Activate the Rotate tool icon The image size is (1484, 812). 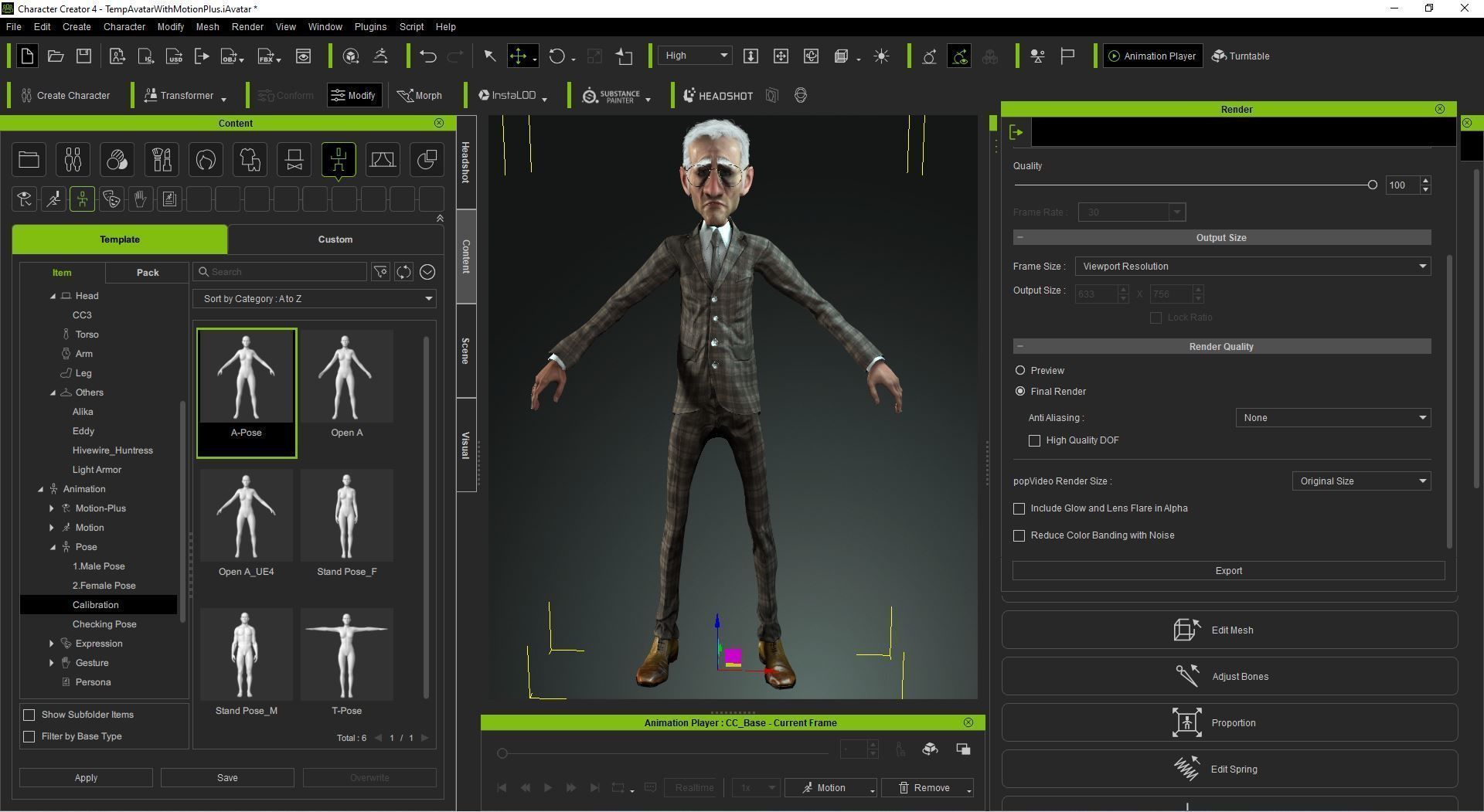pos(556,56)
